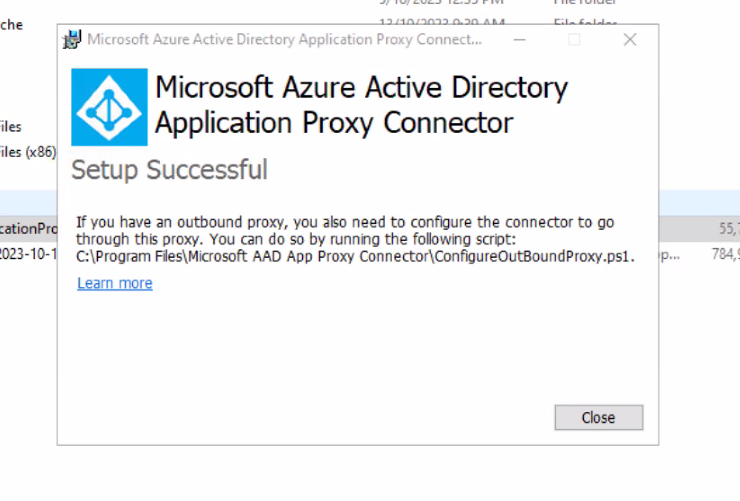
Task: Click the Application Proxy Connector heading line
Action: coord(334,123)
